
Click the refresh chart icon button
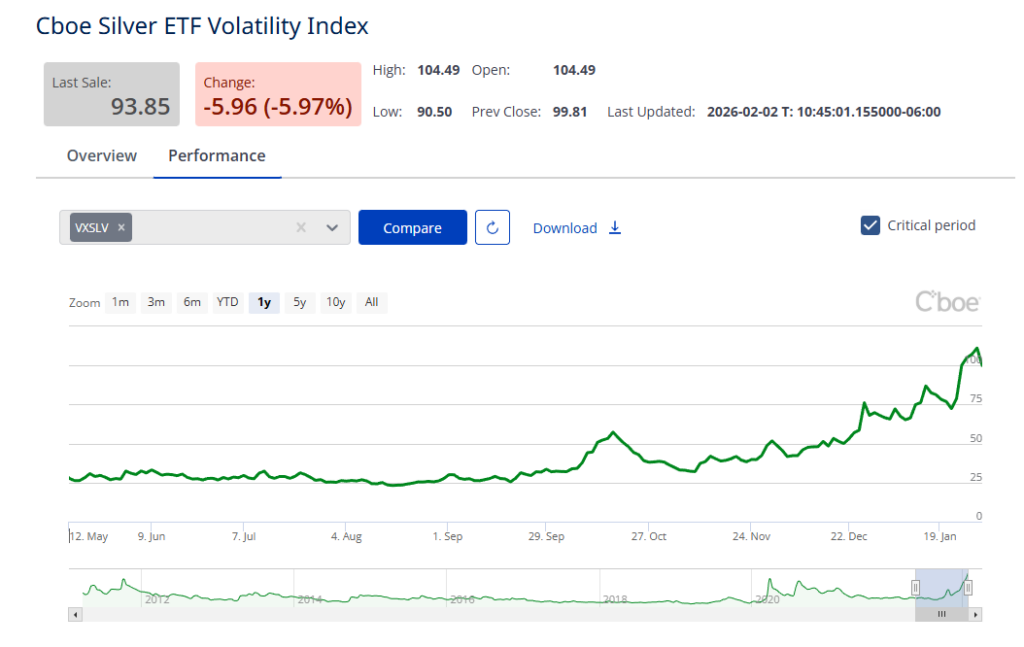[492, 228]
